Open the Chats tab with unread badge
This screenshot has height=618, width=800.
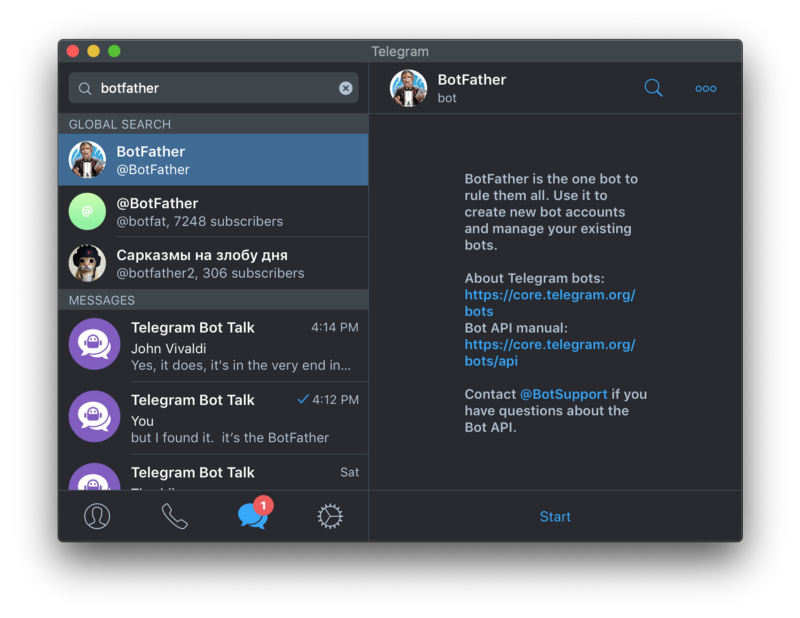point(254,514)
